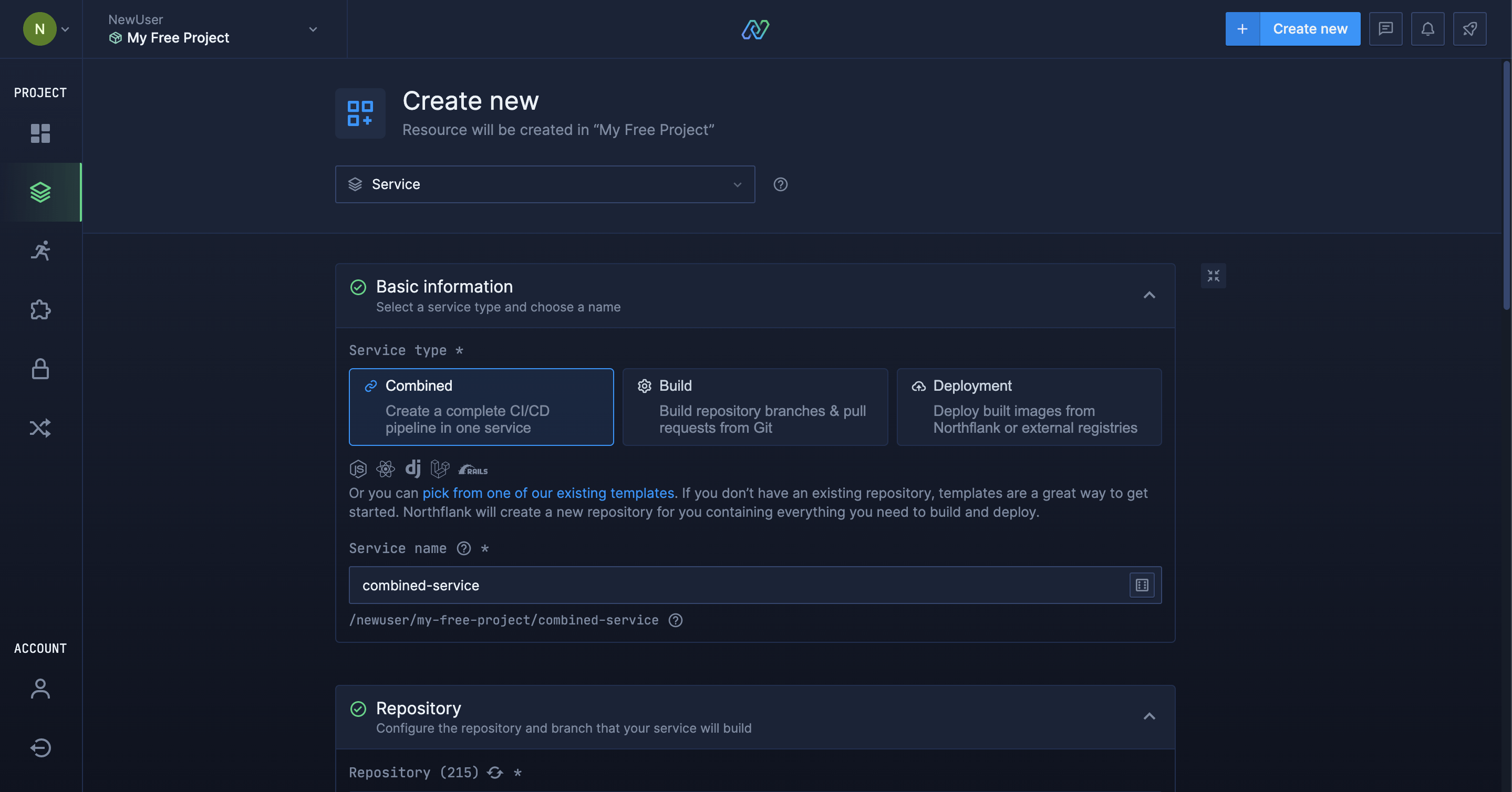This screenshot has height=792, width=1512.
Task: Click the name generator icon in Service name field
Action: click(1142, 585)
